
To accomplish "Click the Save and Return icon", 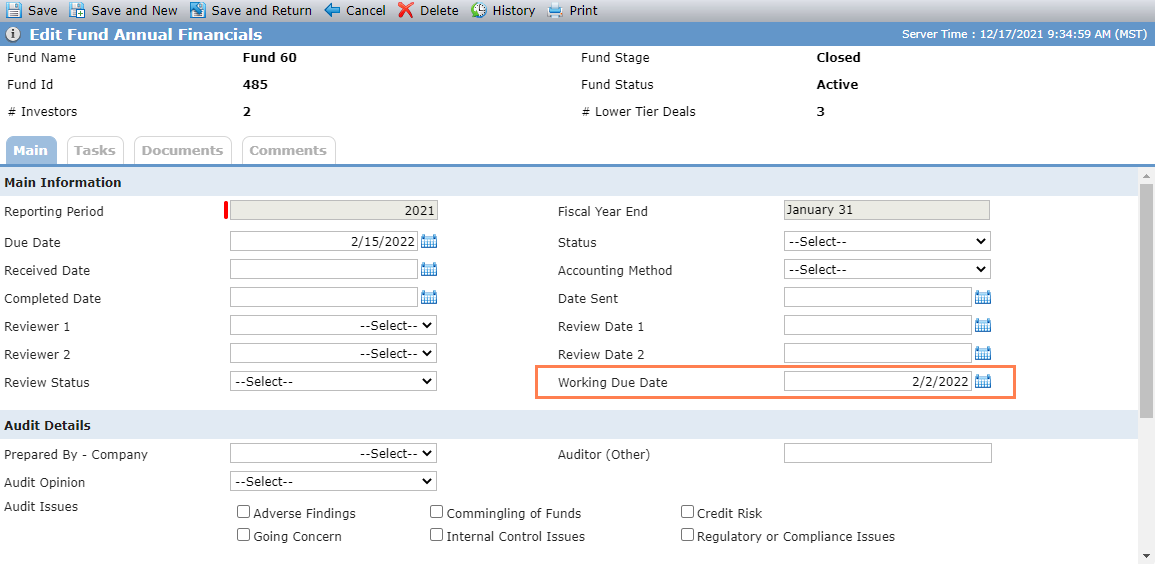I will tap(197, 10).
